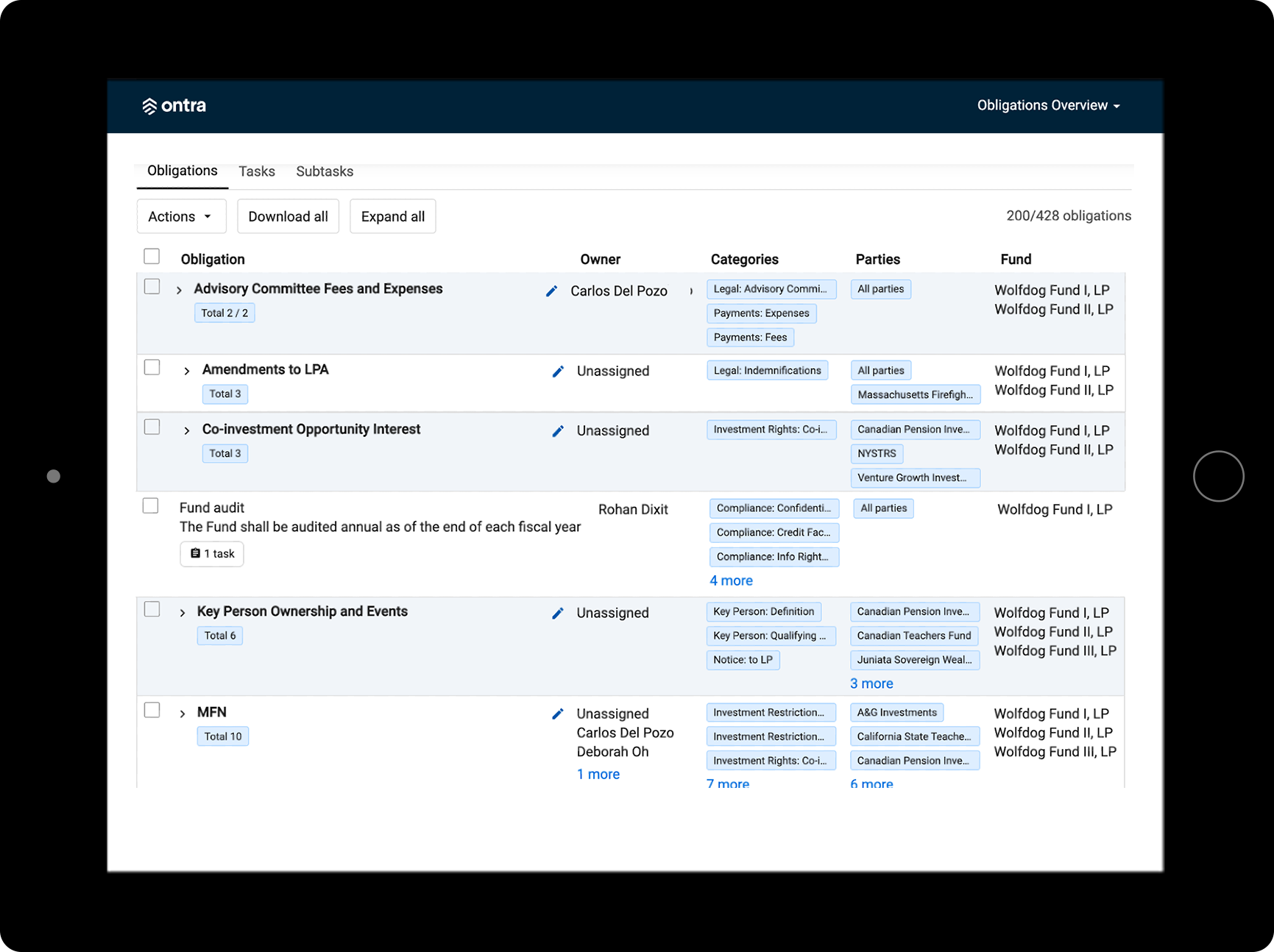This screenshot has height=952, width=1274.
Task: Expand the Amendments to LPA row
Action: pyautogui.click(x=186, y=371)
